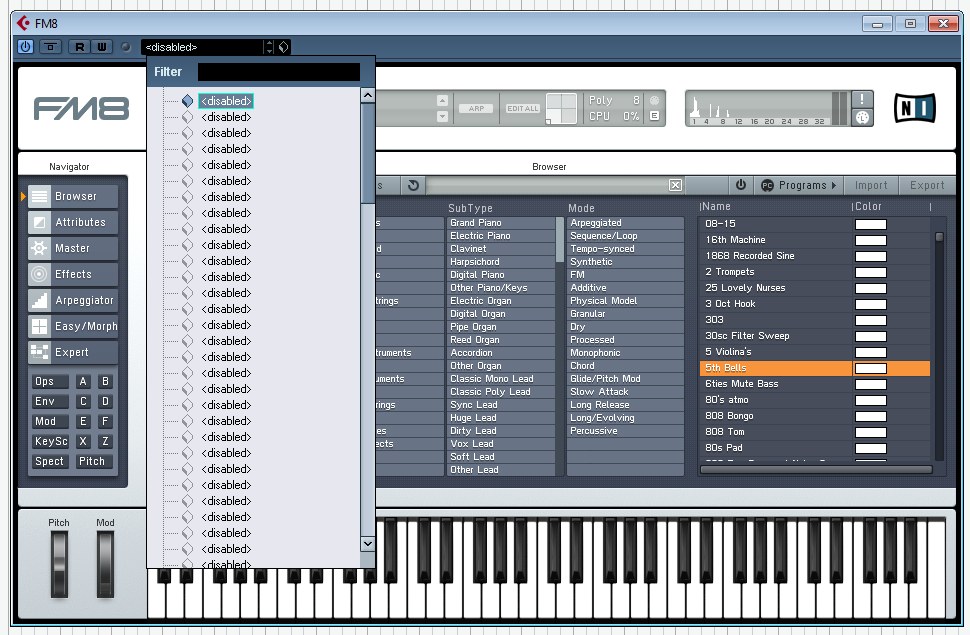The image size is (970, 635).
Task: Click the Master sun-shaped icon
Action: click(40, 248)
